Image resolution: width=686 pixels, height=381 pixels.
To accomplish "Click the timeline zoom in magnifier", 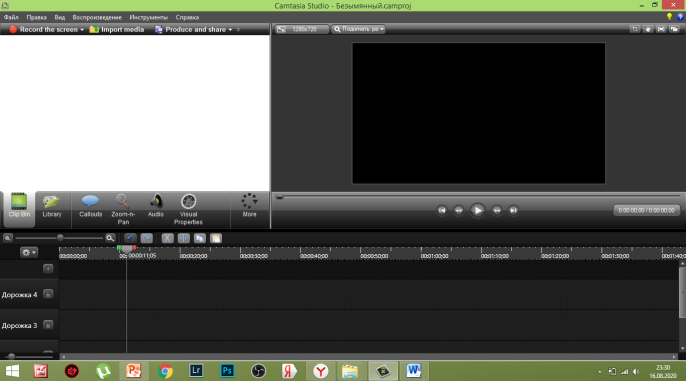I will 110,238.
